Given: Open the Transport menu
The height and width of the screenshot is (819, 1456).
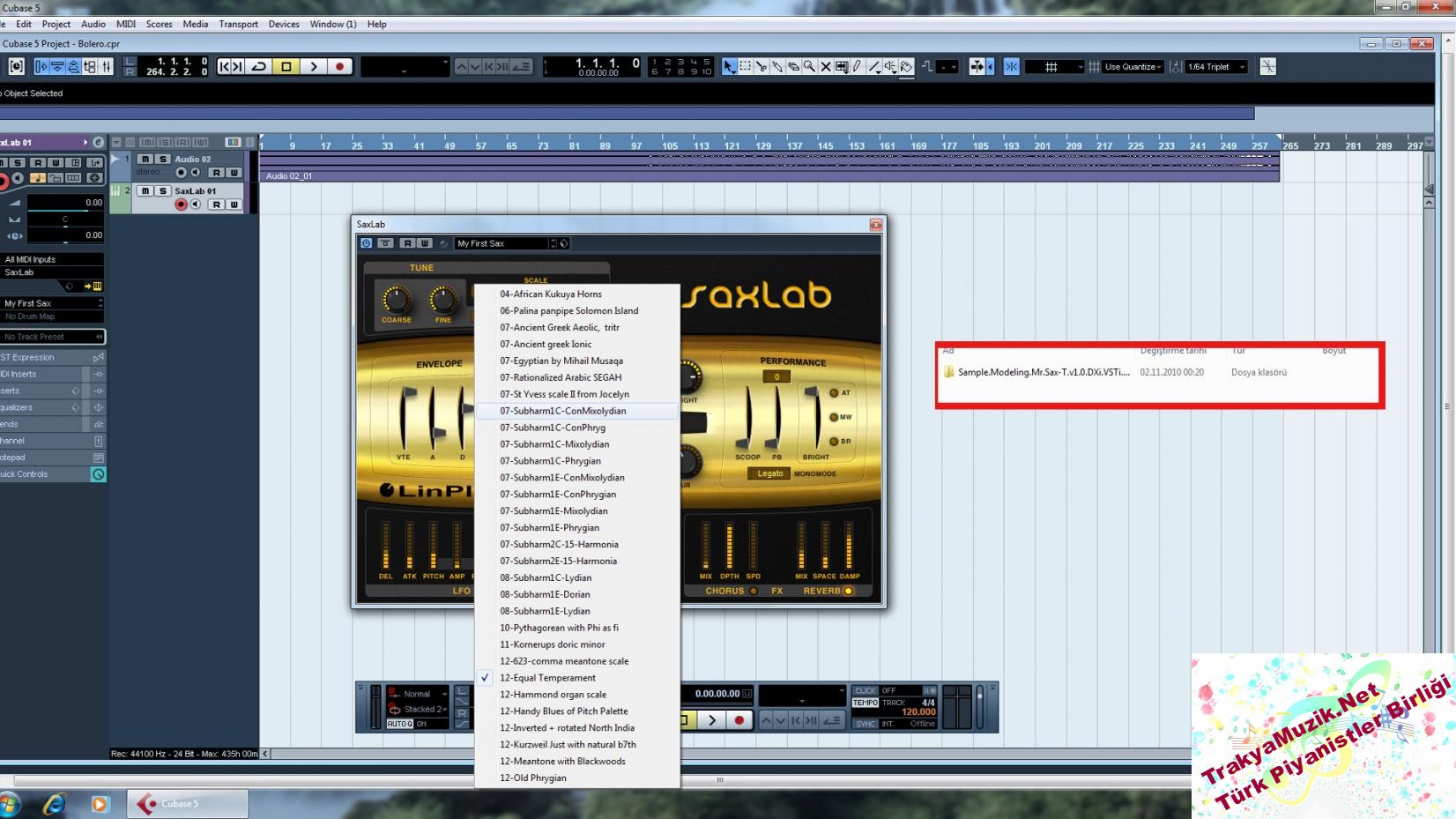Looking at the screenshot, I should point(238,24).
